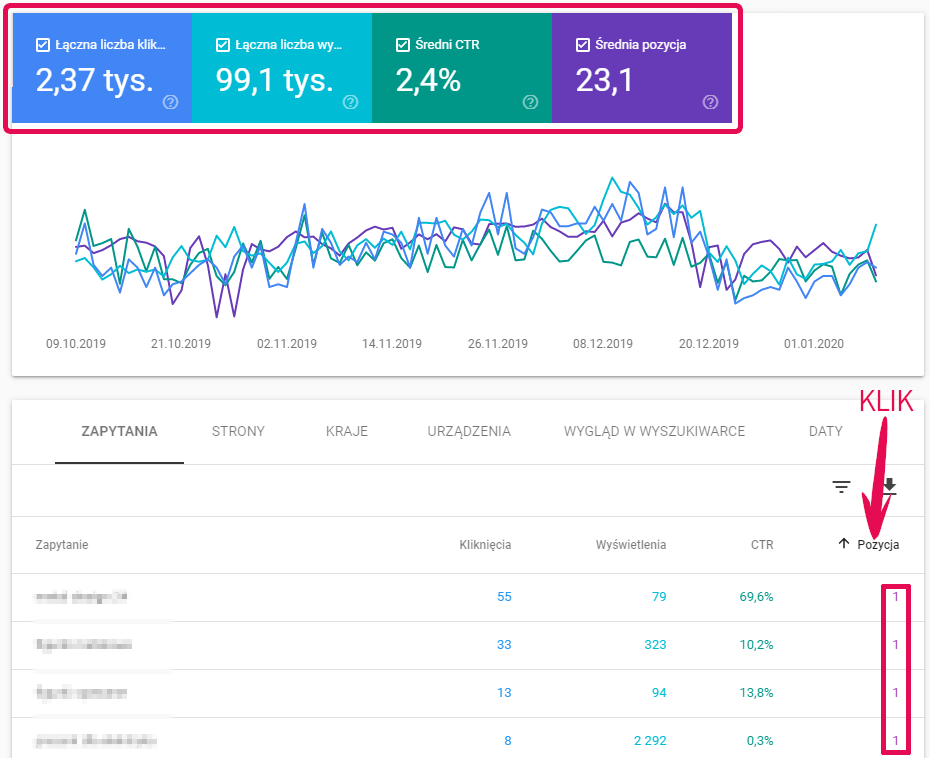Viewport: 930px width, 758px height.
Task: Open the Kraje tab
Action: pos(347,432)
